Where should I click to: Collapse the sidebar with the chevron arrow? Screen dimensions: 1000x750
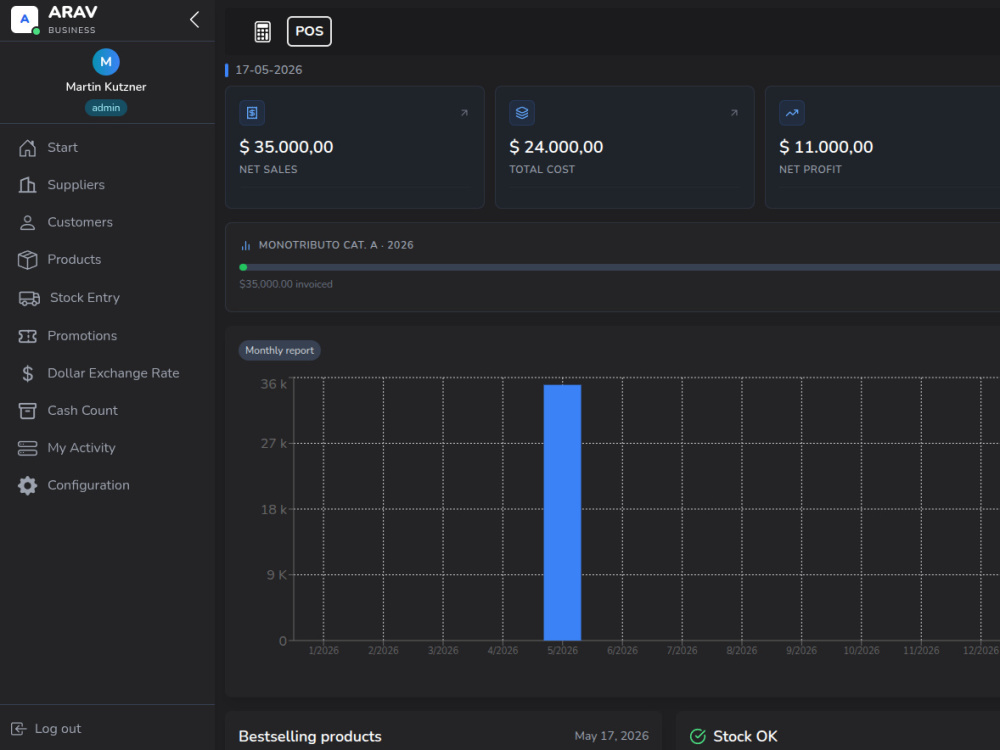(x=195, y=20)
